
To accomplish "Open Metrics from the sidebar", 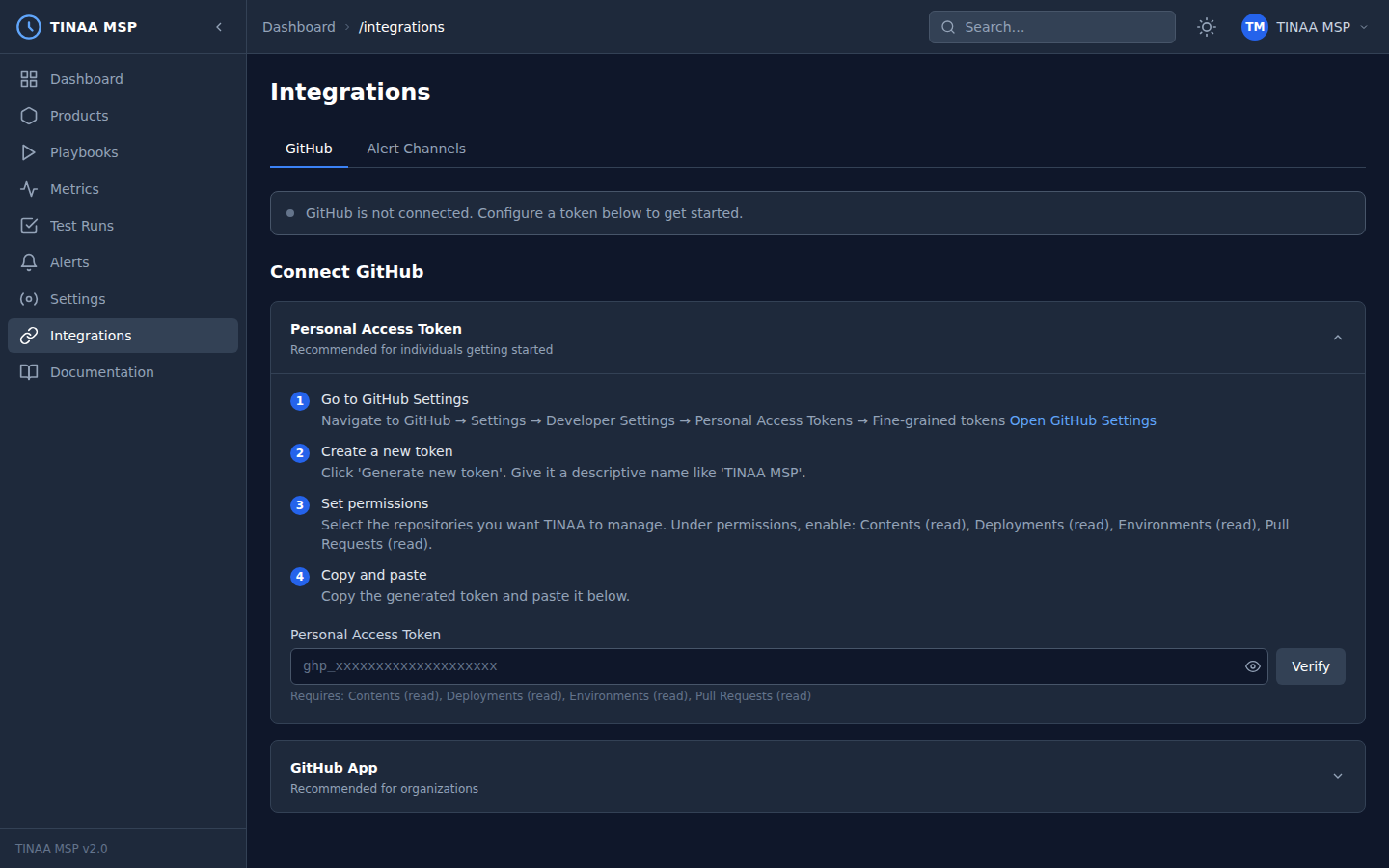I will 123,189.
